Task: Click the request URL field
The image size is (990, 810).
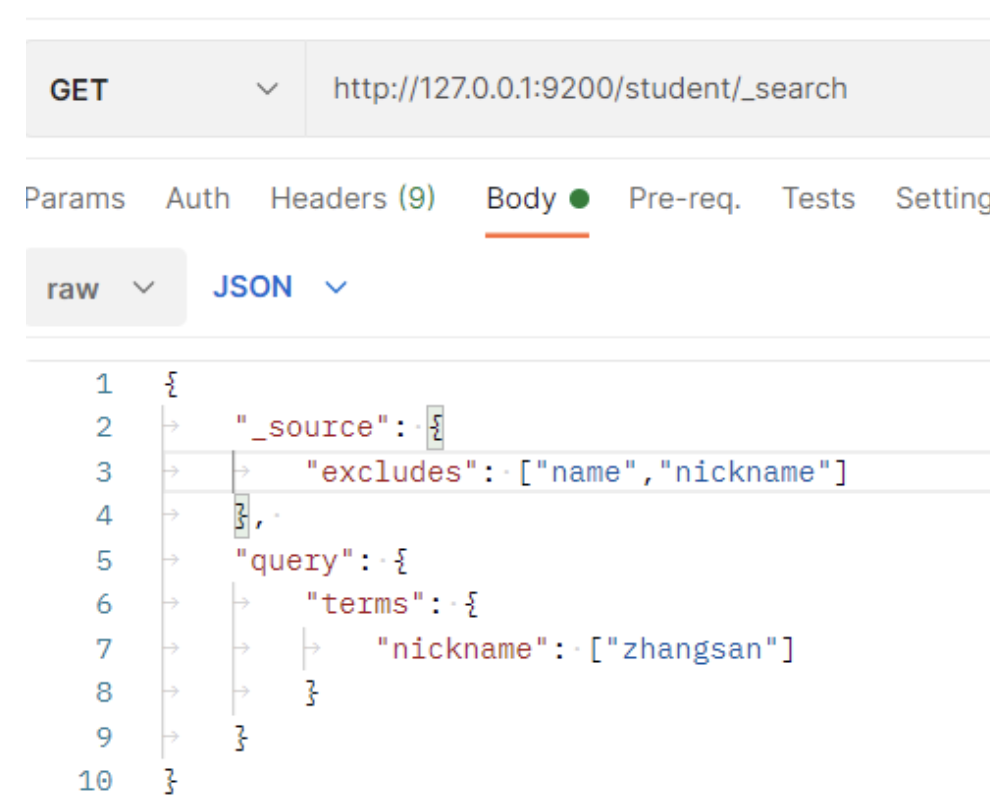Action: click(x=590, y=89)
